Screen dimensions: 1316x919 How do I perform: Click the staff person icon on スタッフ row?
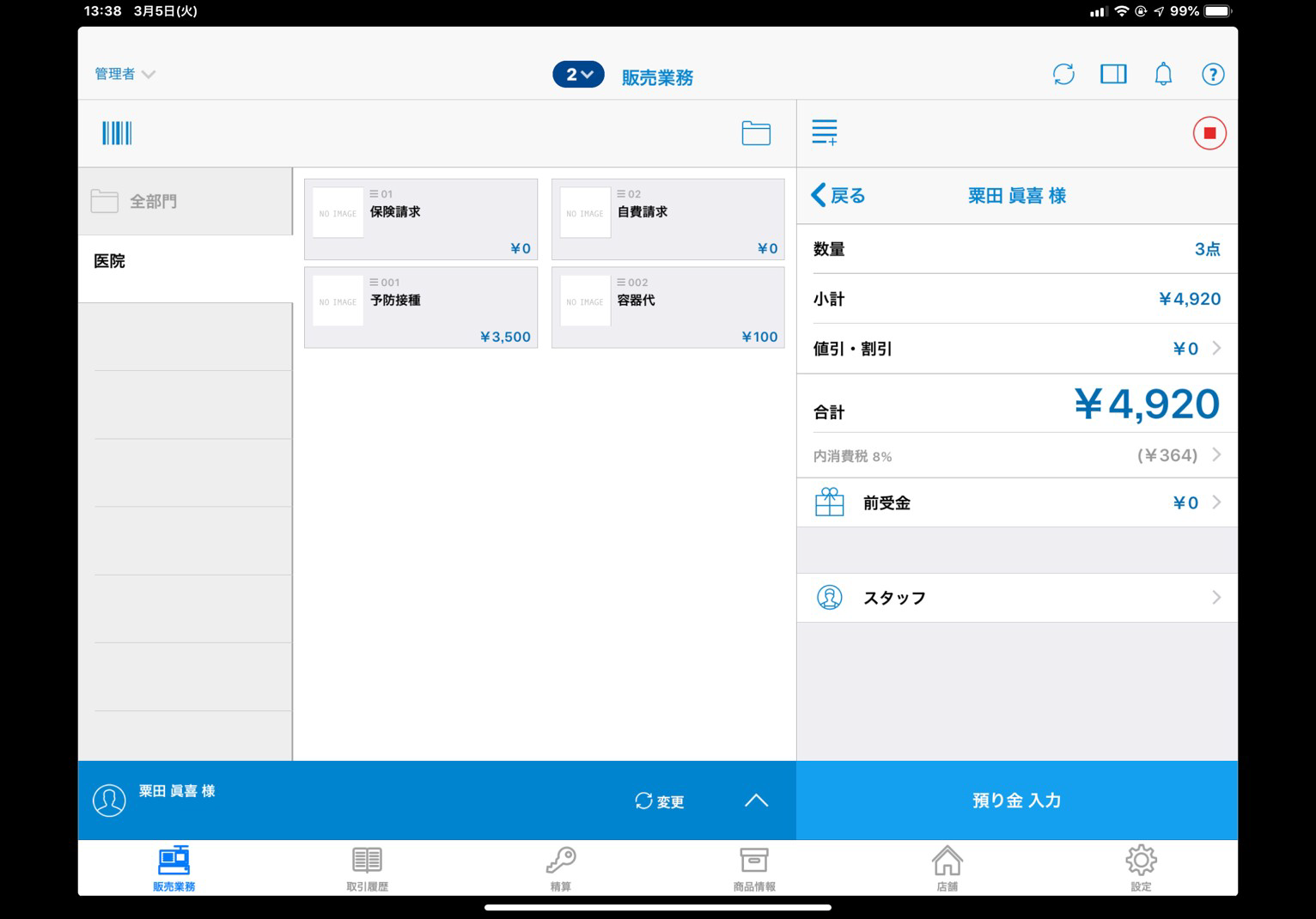[x=829, y=597]
